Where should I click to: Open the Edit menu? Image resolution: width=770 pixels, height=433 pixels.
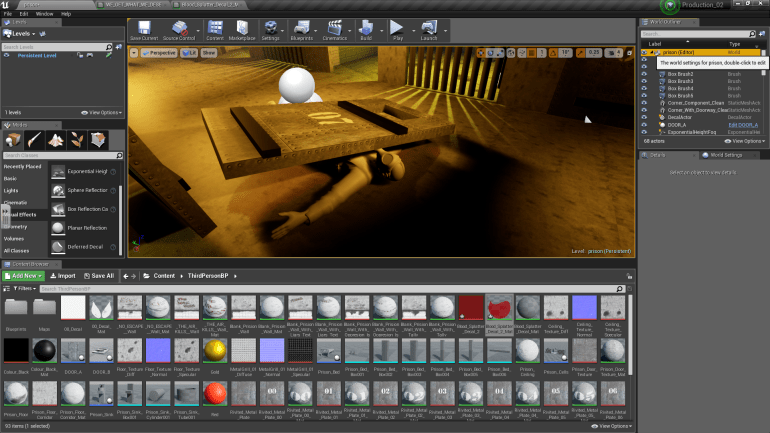click(24, 14)
